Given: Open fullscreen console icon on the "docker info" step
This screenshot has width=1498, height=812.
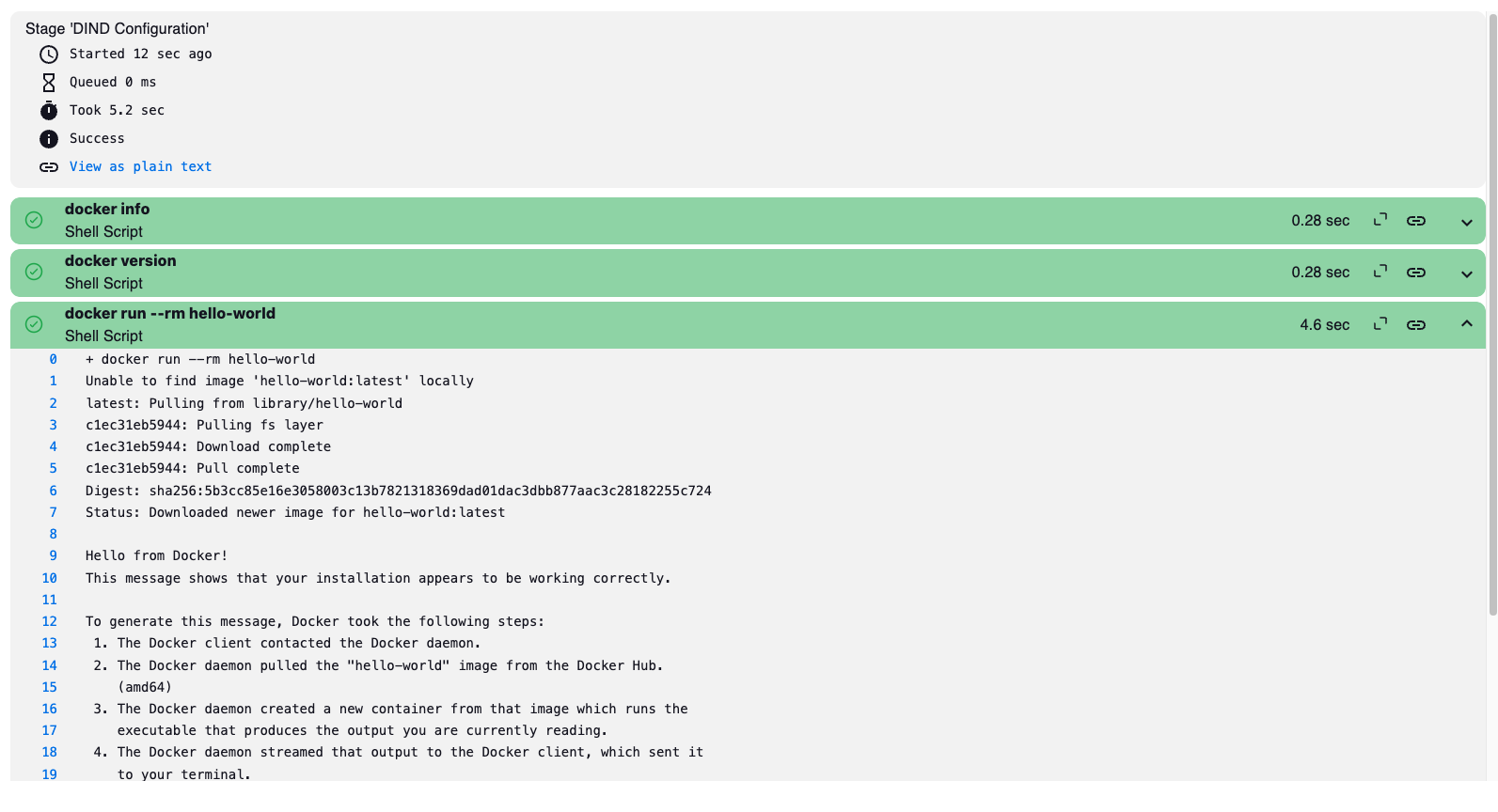Looking at the screenshot, I should pos(1380,220).
